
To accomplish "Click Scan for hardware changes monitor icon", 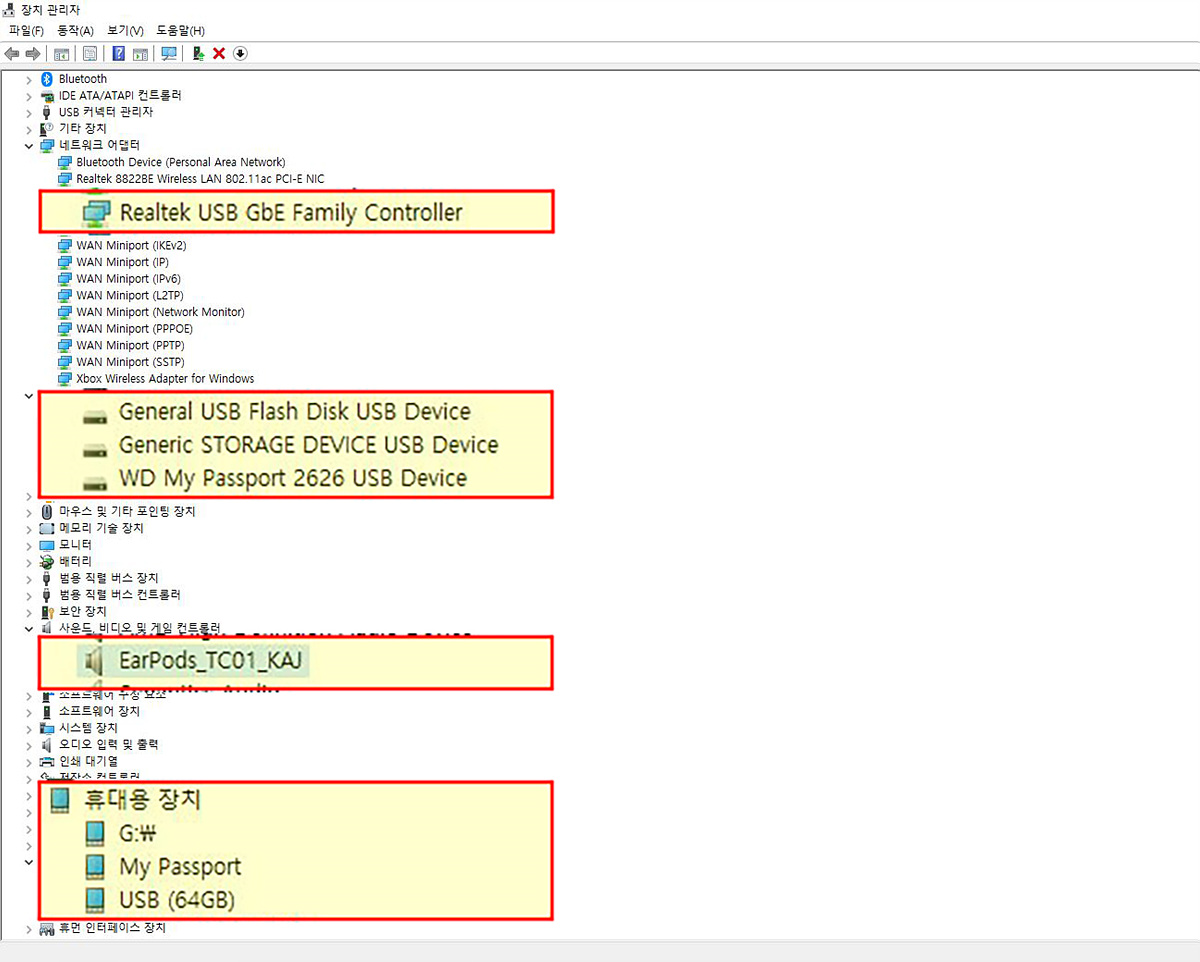I will (169, 53).
